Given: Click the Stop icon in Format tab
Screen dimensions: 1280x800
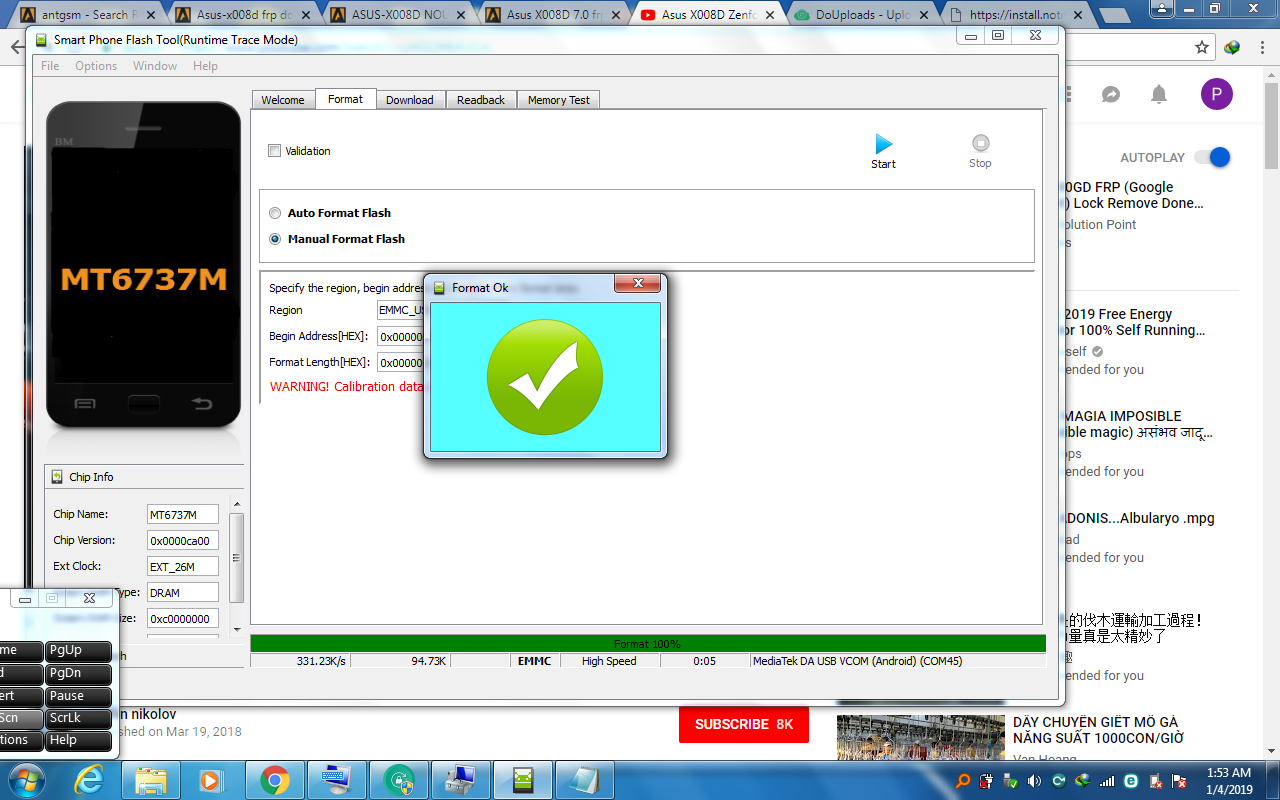Looking at the screenshot, I should [x=980, y=143].
